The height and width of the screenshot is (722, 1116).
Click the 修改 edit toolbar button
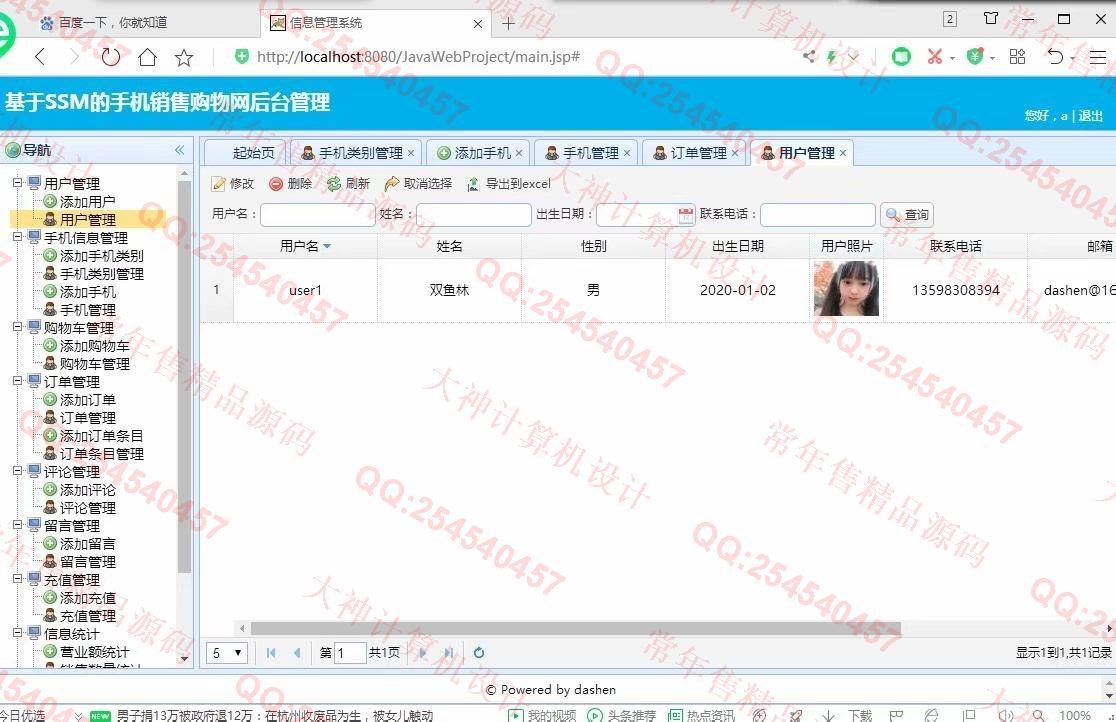233,184
